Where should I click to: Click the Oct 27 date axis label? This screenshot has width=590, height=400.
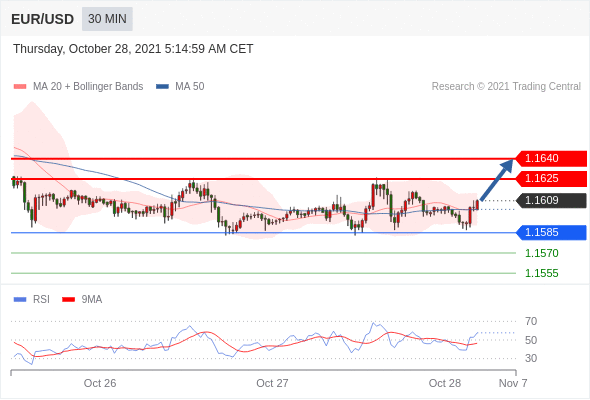(x=272, y=383)
